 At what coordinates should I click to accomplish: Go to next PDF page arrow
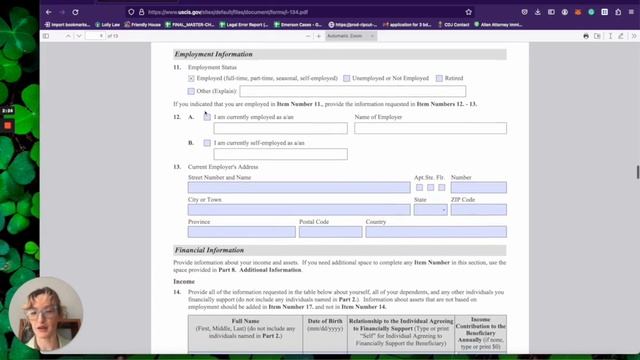pos(79,36)
